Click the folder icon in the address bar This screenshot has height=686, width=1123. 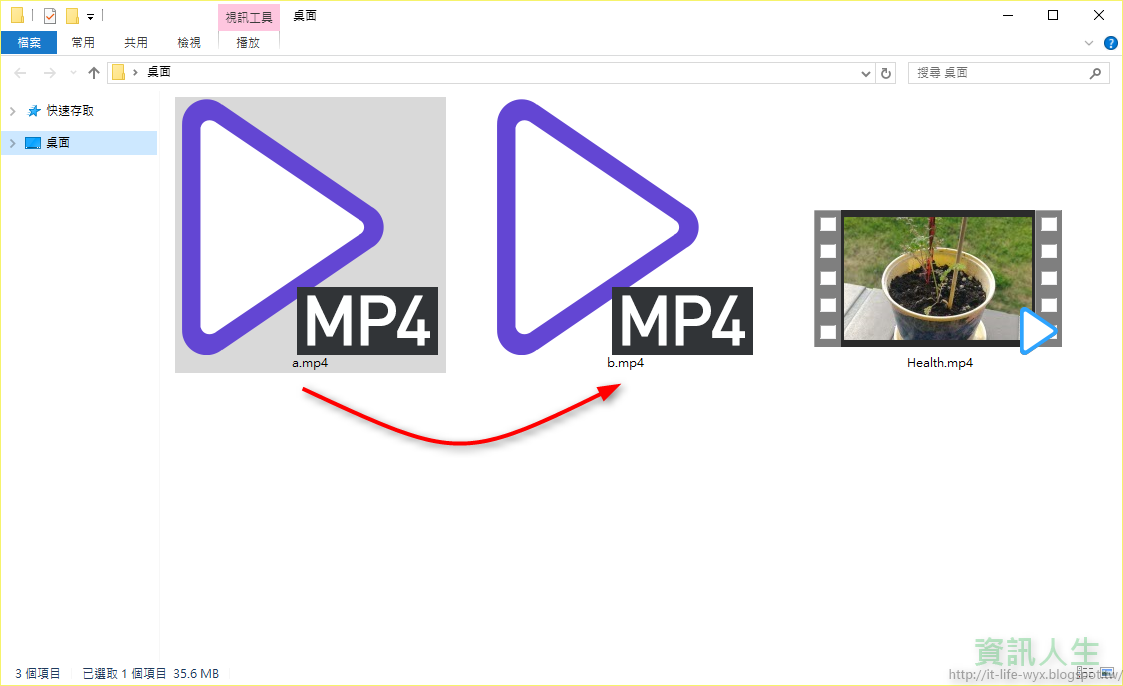tap(120, 72)
